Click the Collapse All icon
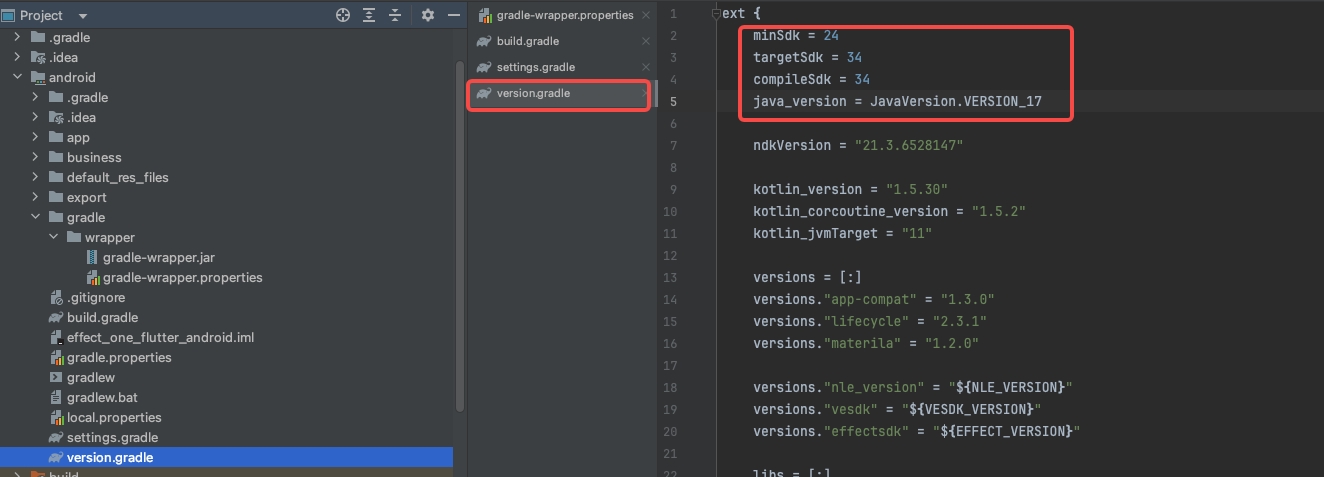Viewport: 1324px width, 477px height. [x=395, y=15]
